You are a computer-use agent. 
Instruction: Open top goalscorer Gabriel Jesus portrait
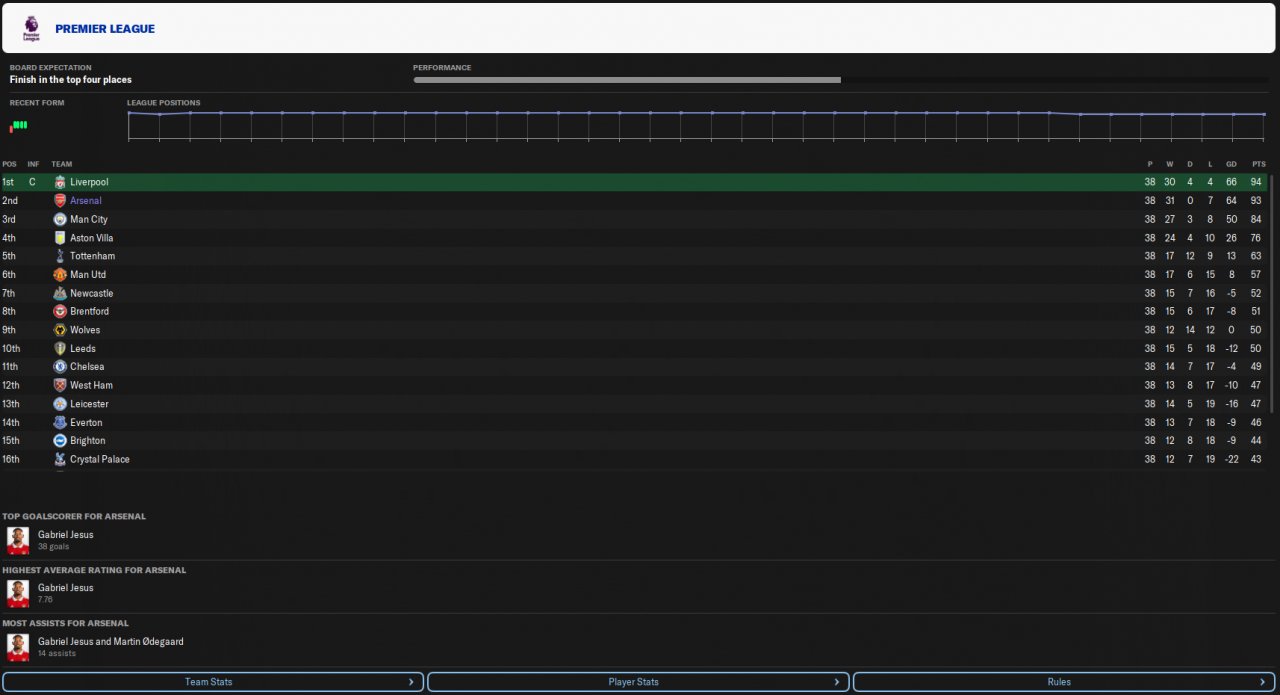point(18,541)
